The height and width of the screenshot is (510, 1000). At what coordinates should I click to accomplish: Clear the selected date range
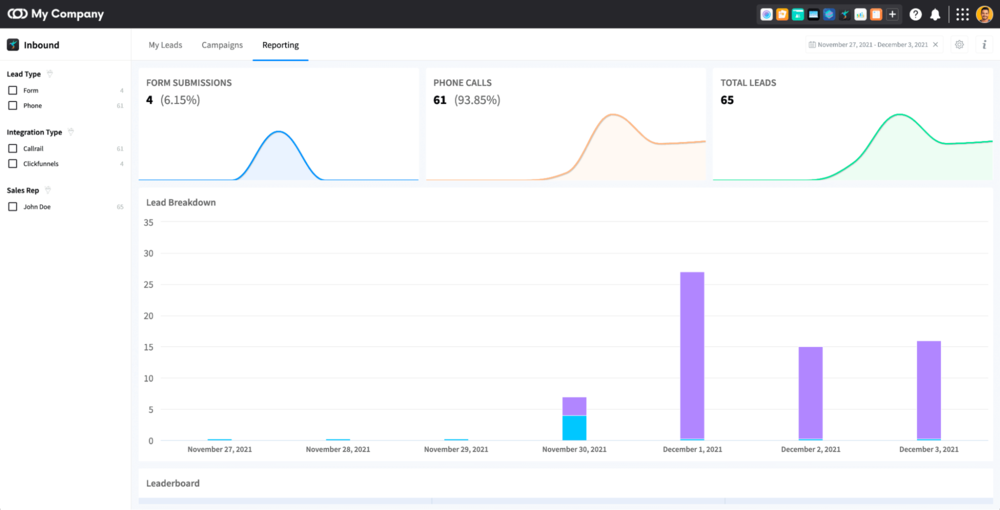pyautogui.click(x=936, y=45)
